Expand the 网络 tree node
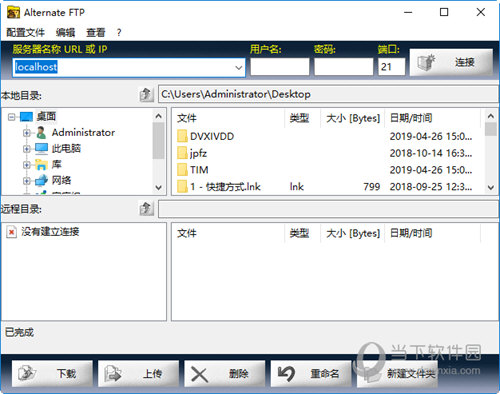 [x=27, y=181]
